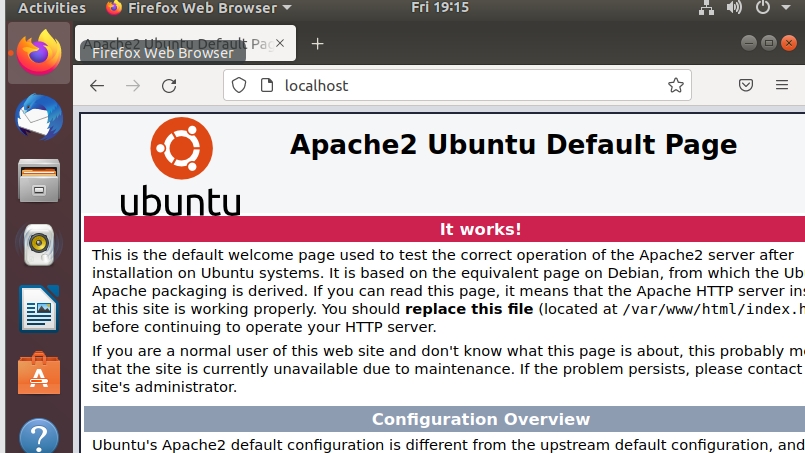Open the network status icon
Viewport: 805px width, 453px height.
(x=706, y=8)
